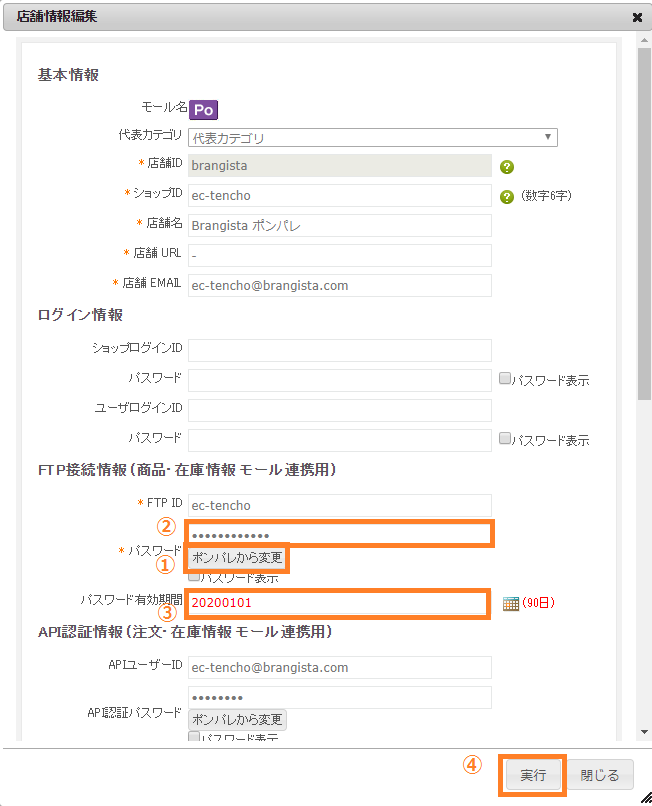Focus the FTP ID field
This screenshot has height=806, width=652.
click(340, 505)
